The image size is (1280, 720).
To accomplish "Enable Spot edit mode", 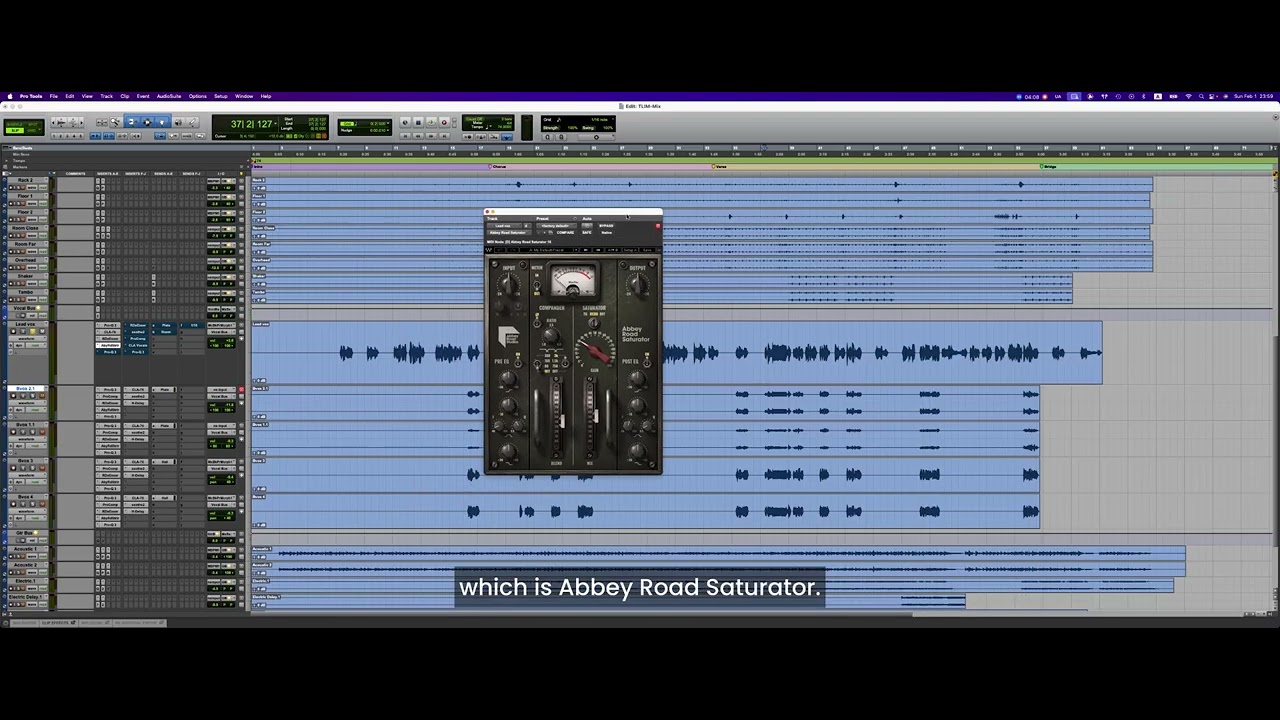I will pyautogui.click(x=32, y=124).
